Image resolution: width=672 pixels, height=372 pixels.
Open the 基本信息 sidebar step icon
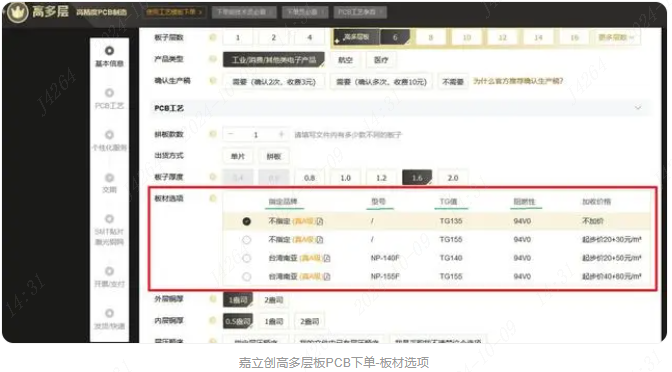coord(109,51)
